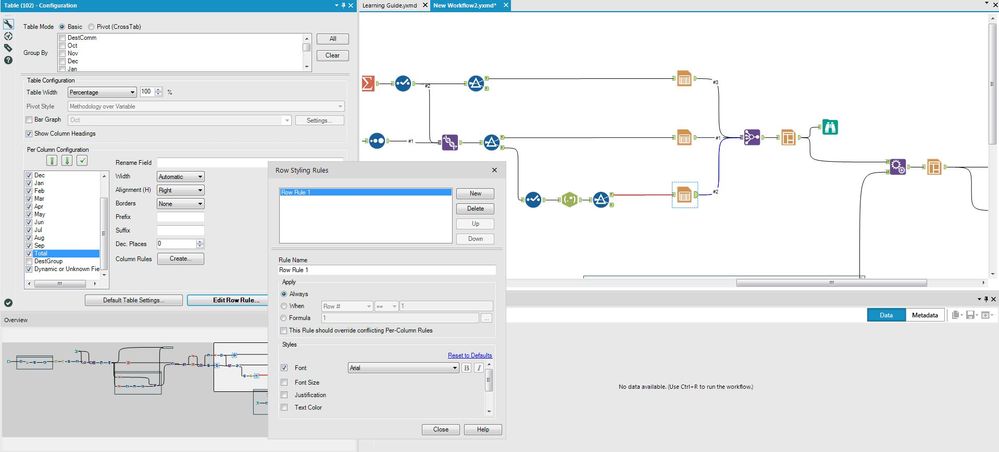Open the help question mark icon
The width and height of the screenshot is (999, 452).
click(8, 60)
